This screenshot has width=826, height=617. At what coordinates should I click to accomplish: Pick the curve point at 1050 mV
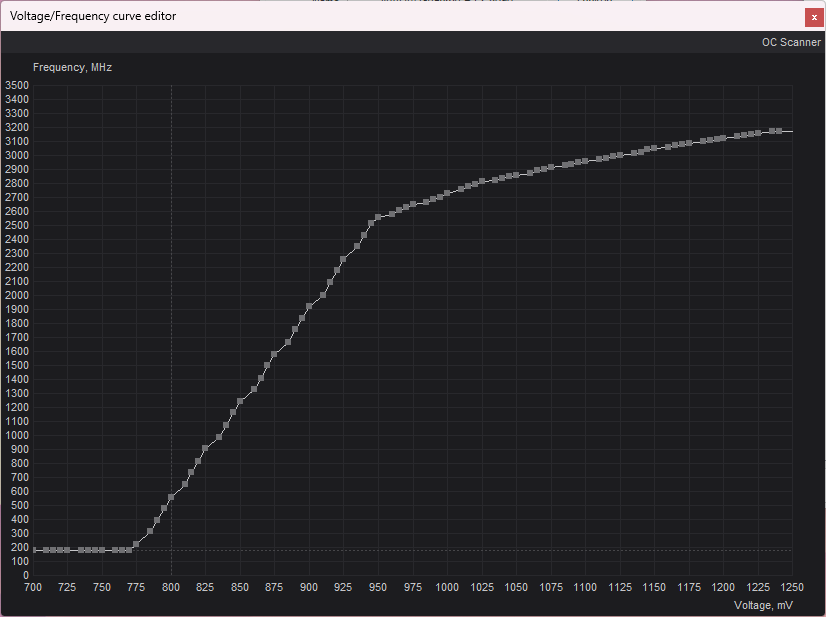pos(516,175)
